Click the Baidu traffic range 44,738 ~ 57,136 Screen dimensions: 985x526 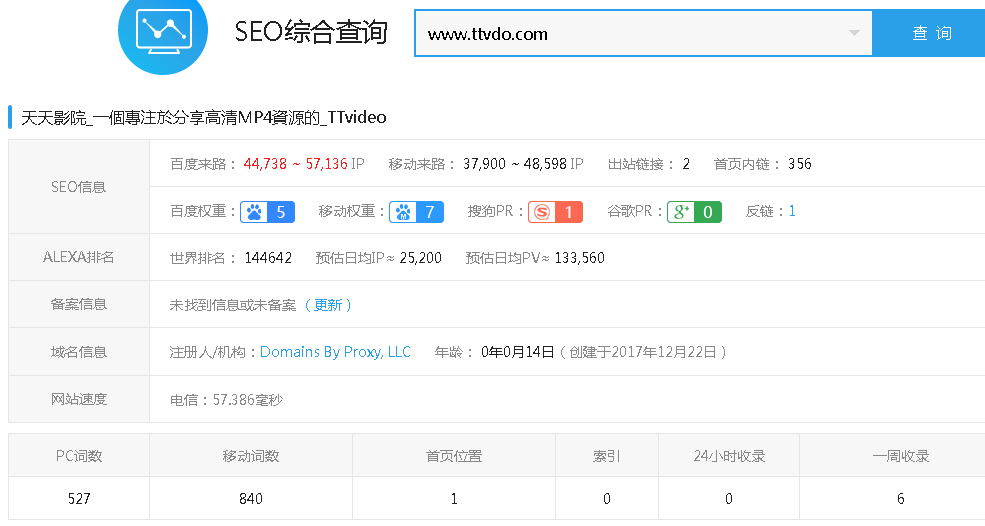pyautogui.click(x=295, y=164)
